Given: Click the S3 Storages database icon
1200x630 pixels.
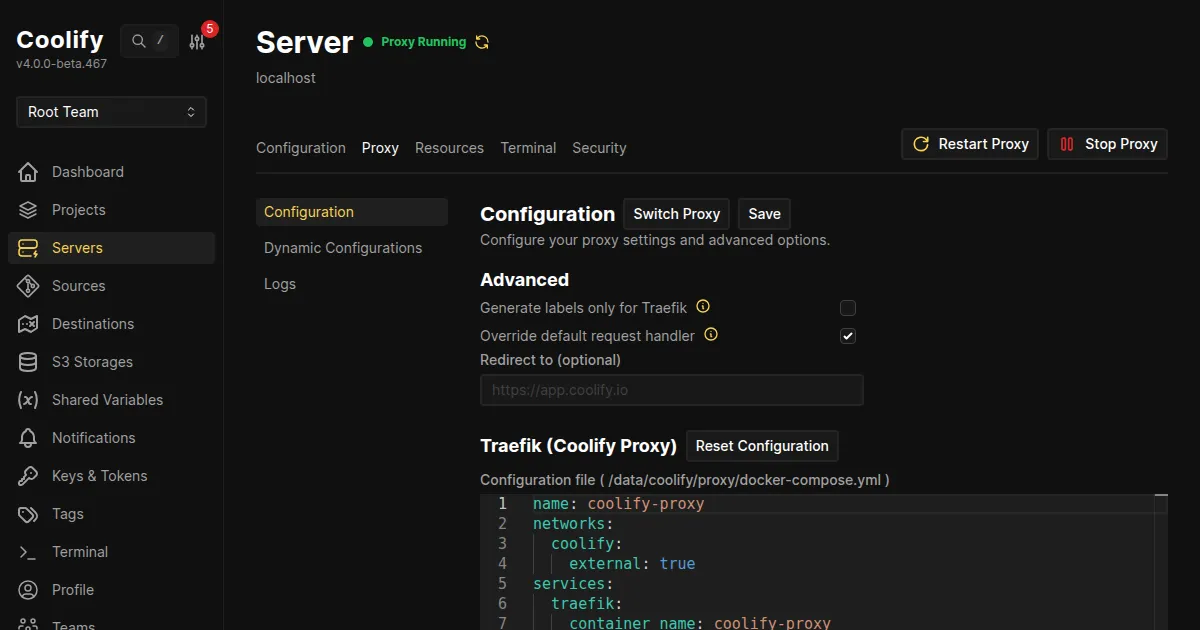Looking at the screenshot, I should 28,362.
